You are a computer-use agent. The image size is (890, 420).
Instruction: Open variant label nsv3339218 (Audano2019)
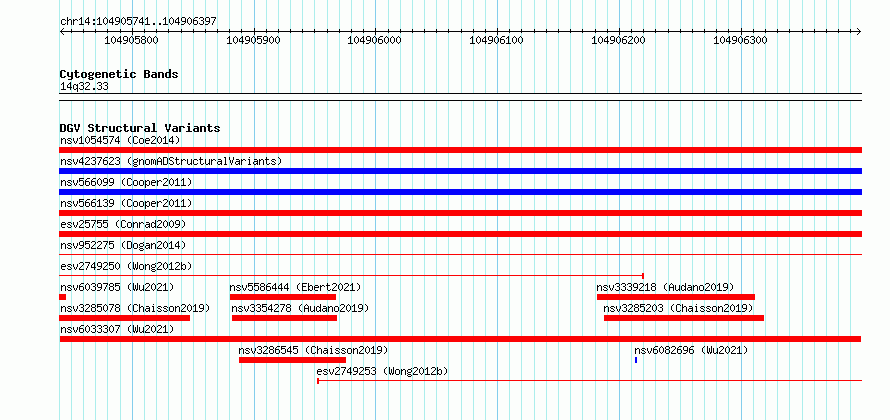tap(665, 287)
